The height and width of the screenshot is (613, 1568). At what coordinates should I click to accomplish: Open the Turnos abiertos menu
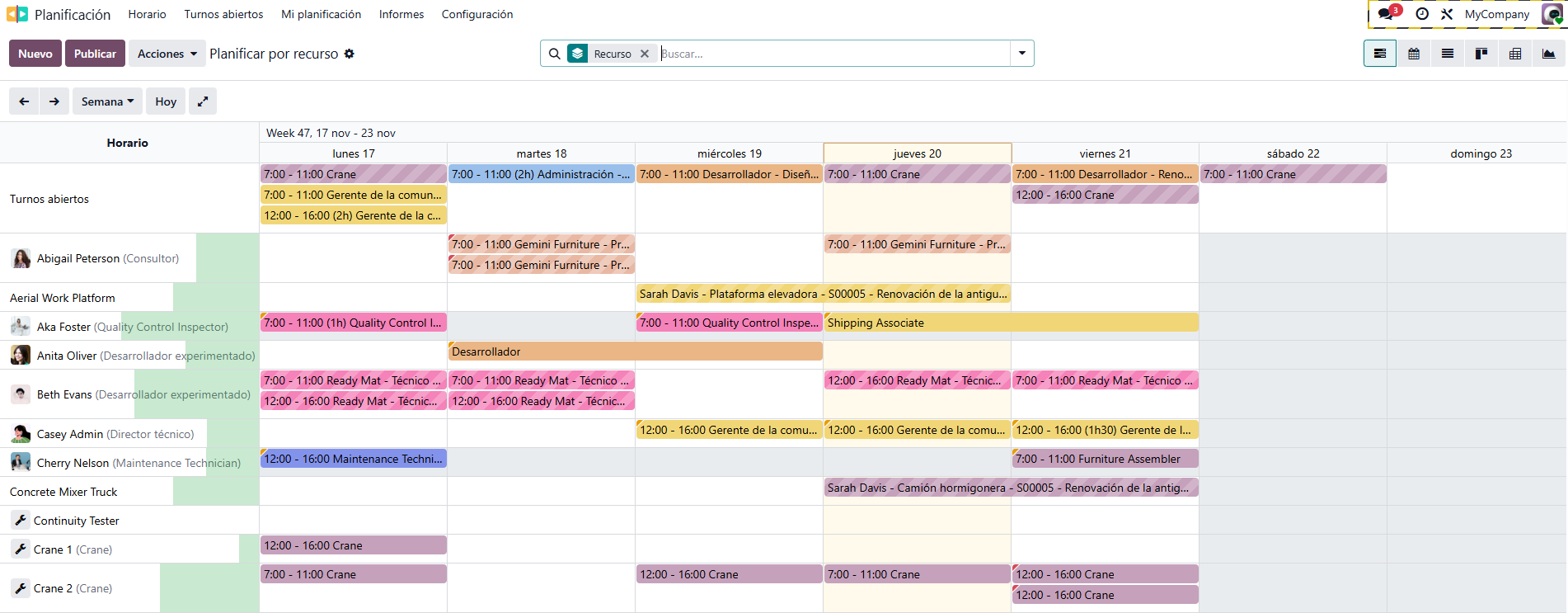click(223, 14)
